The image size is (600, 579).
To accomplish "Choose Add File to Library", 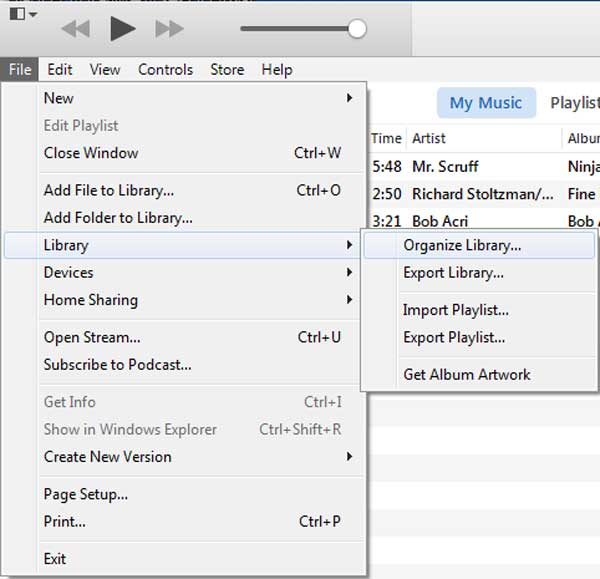I will pos(109,190).
